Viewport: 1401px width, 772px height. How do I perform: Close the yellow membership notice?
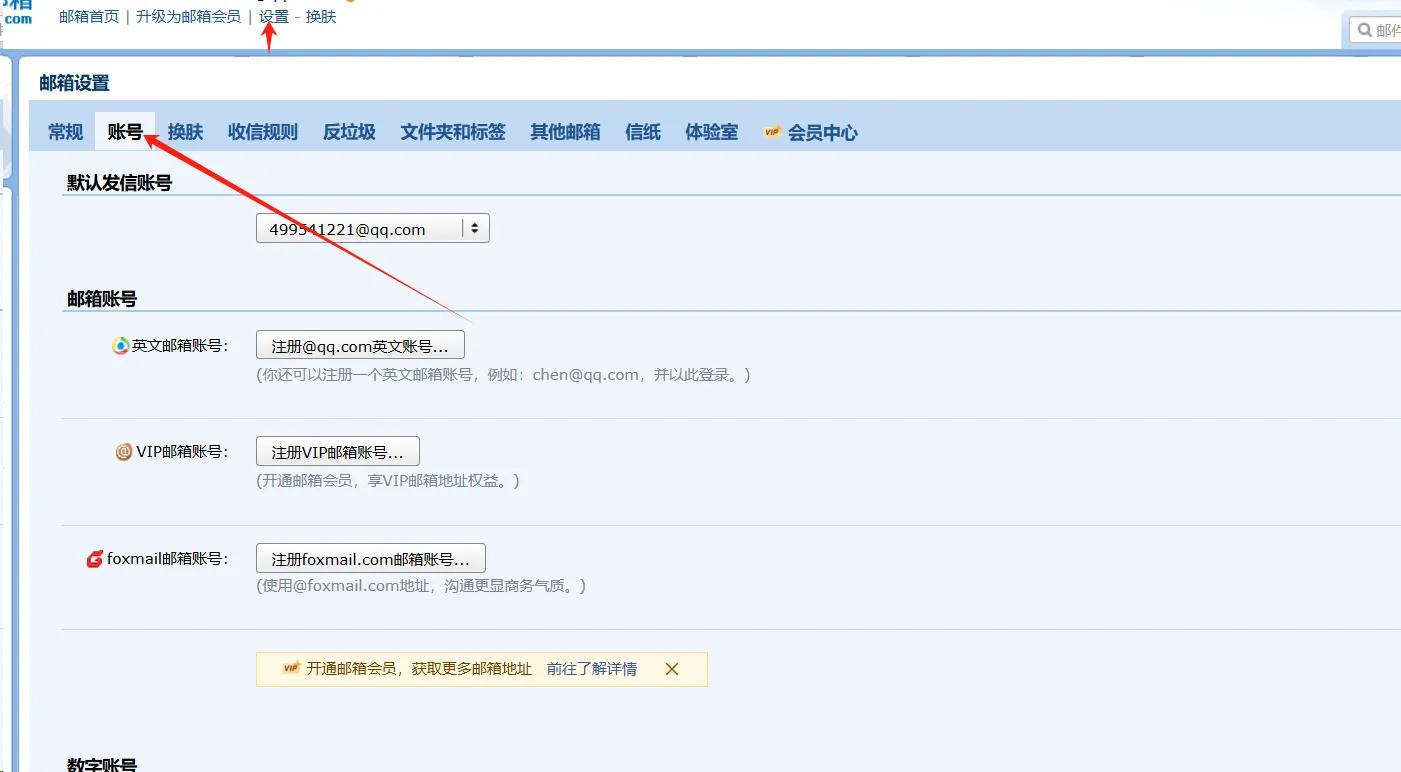click(672, 669)
